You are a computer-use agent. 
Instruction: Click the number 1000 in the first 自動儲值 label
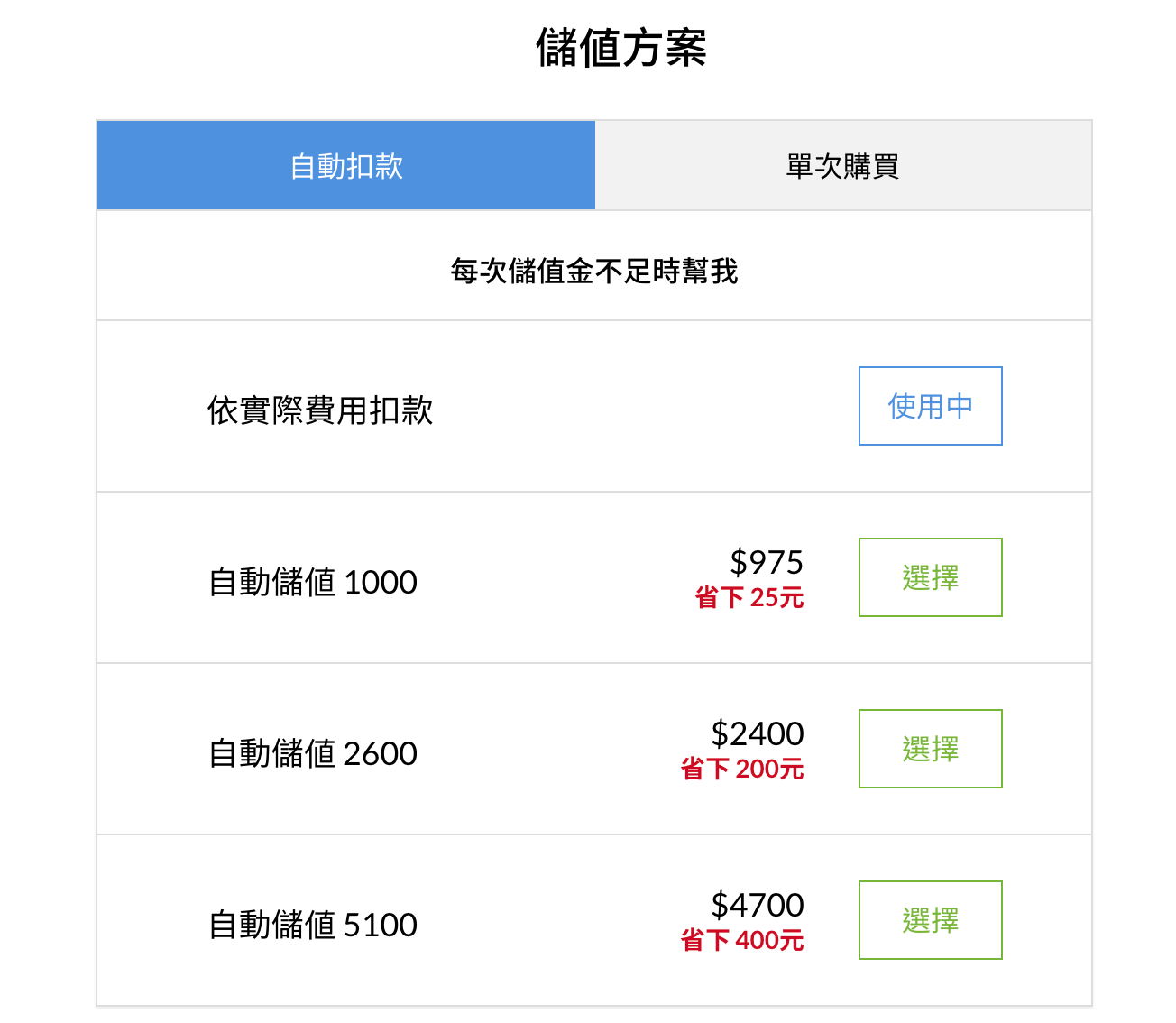(381, 583)
